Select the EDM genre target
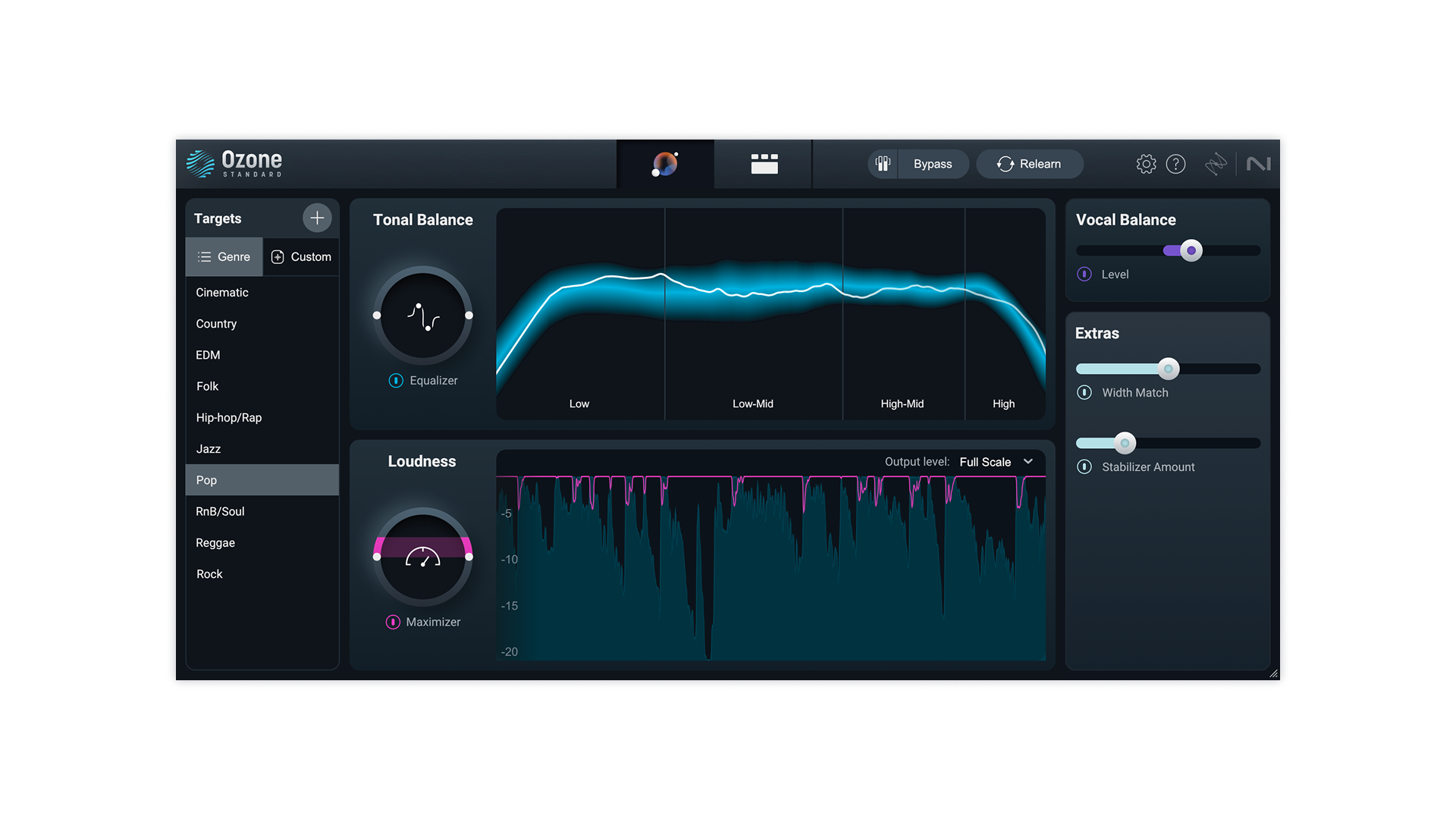The image size is (1456, 819). [262, 355]
